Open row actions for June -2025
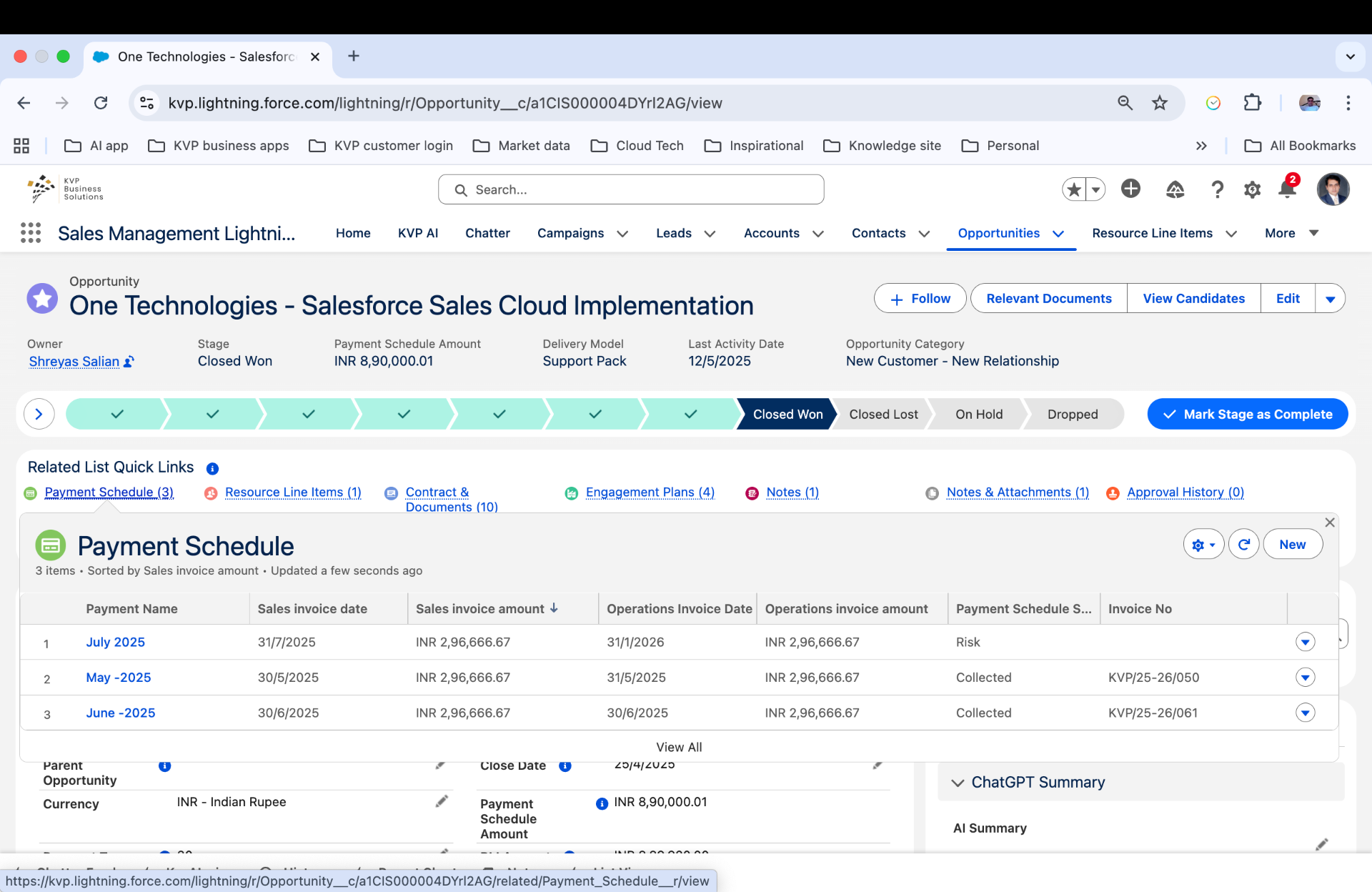The width and height of the screenshot is (1372, 892). [1305, 713]
